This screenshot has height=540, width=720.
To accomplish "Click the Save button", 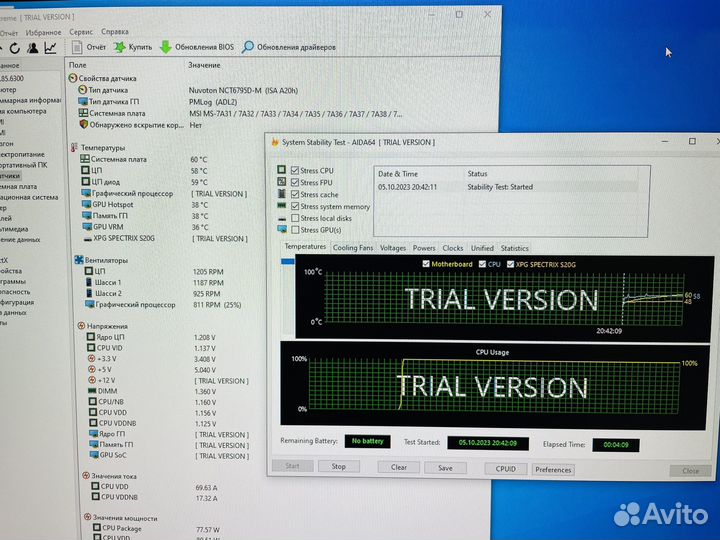I will [445, 468].
